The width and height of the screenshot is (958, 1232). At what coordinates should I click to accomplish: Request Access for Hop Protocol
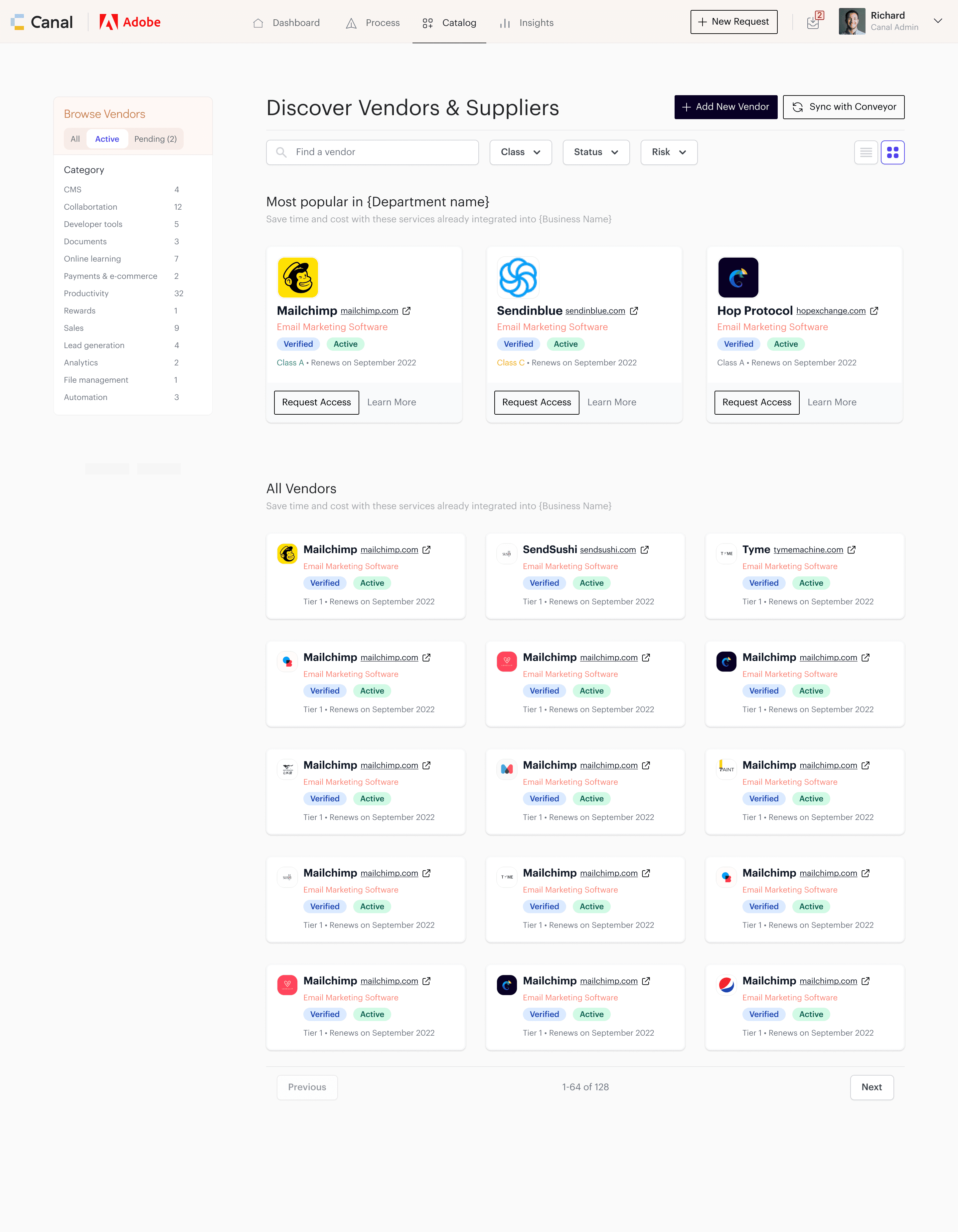(757, 402)
